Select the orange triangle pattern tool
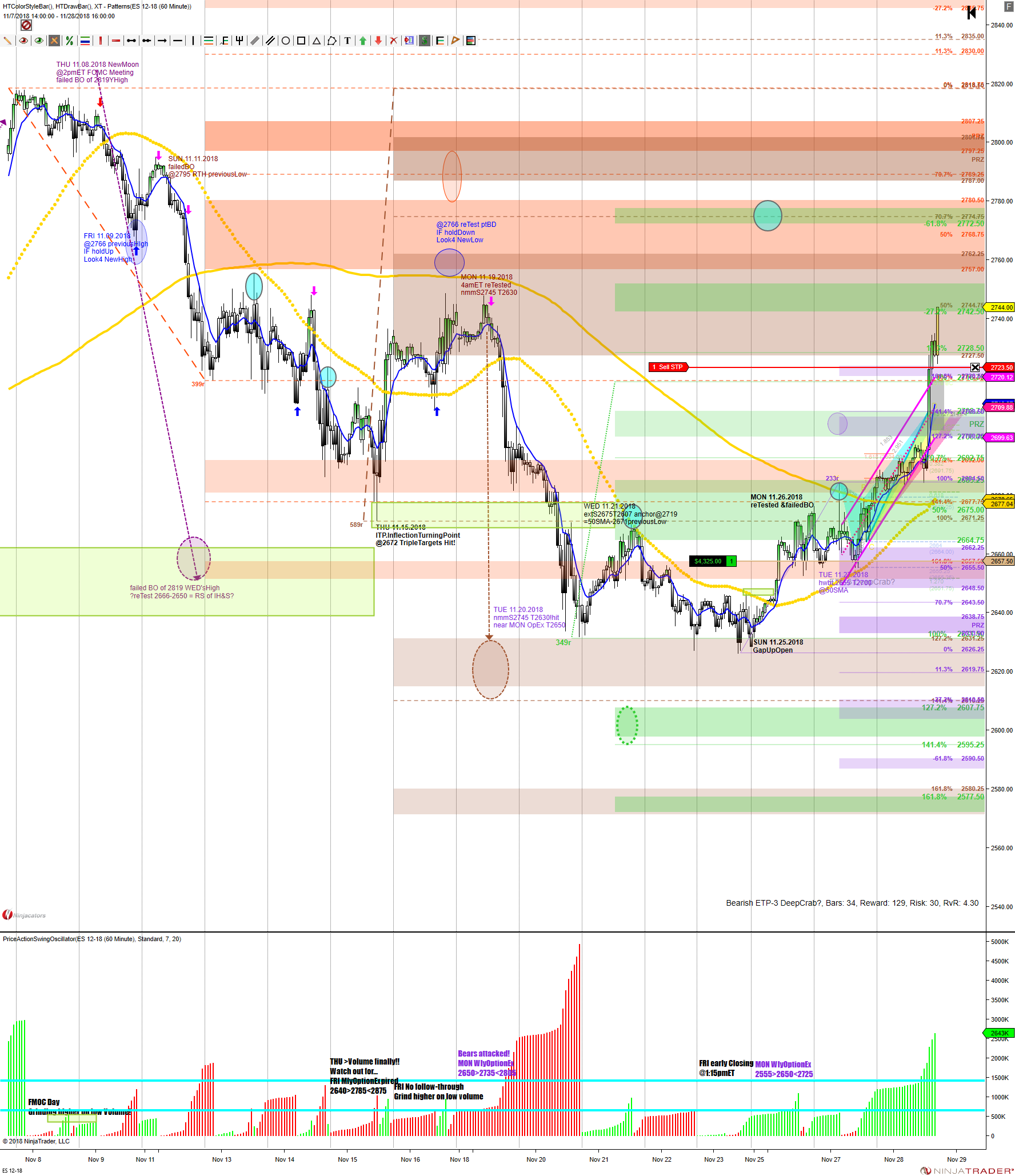The width and height of the screenshot is (1015, 1176). (455, 41)
